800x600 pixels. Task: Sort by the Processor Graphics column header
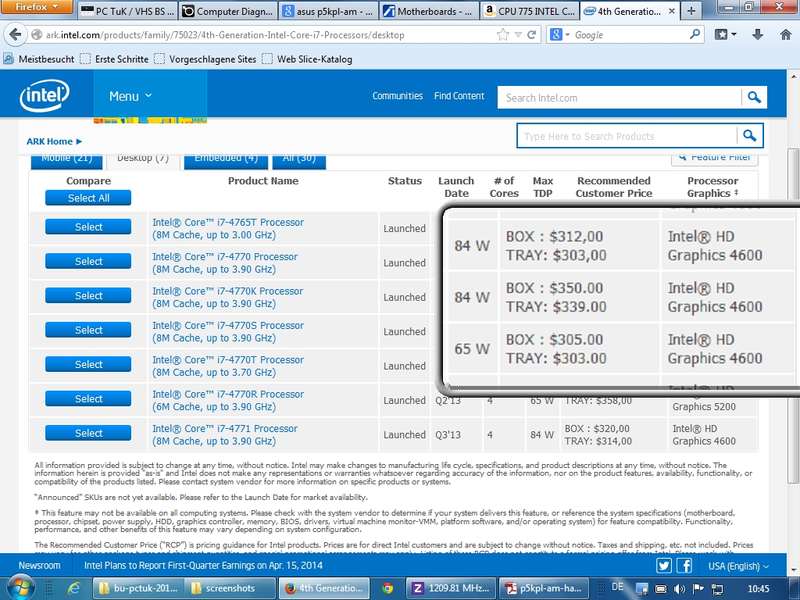click(712, 187)
